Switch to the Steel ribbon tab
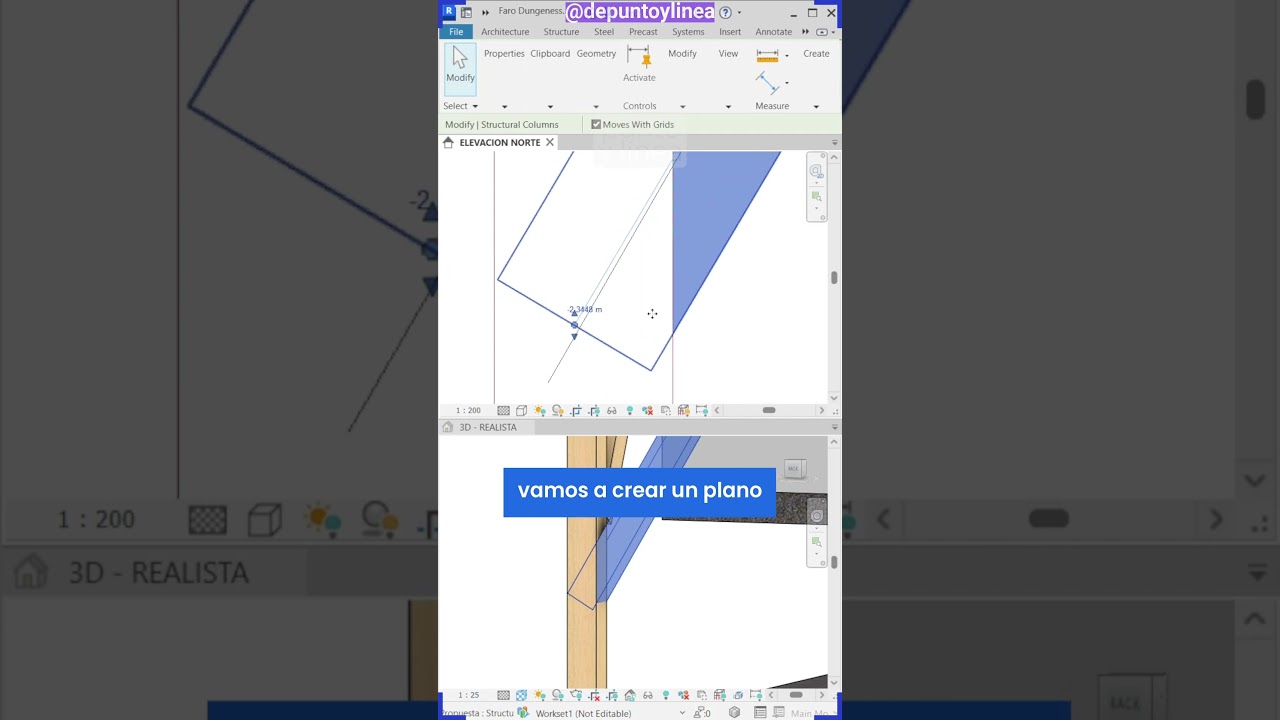The image size is (1280, 720). pyautogui.click(x=604, y=32)
